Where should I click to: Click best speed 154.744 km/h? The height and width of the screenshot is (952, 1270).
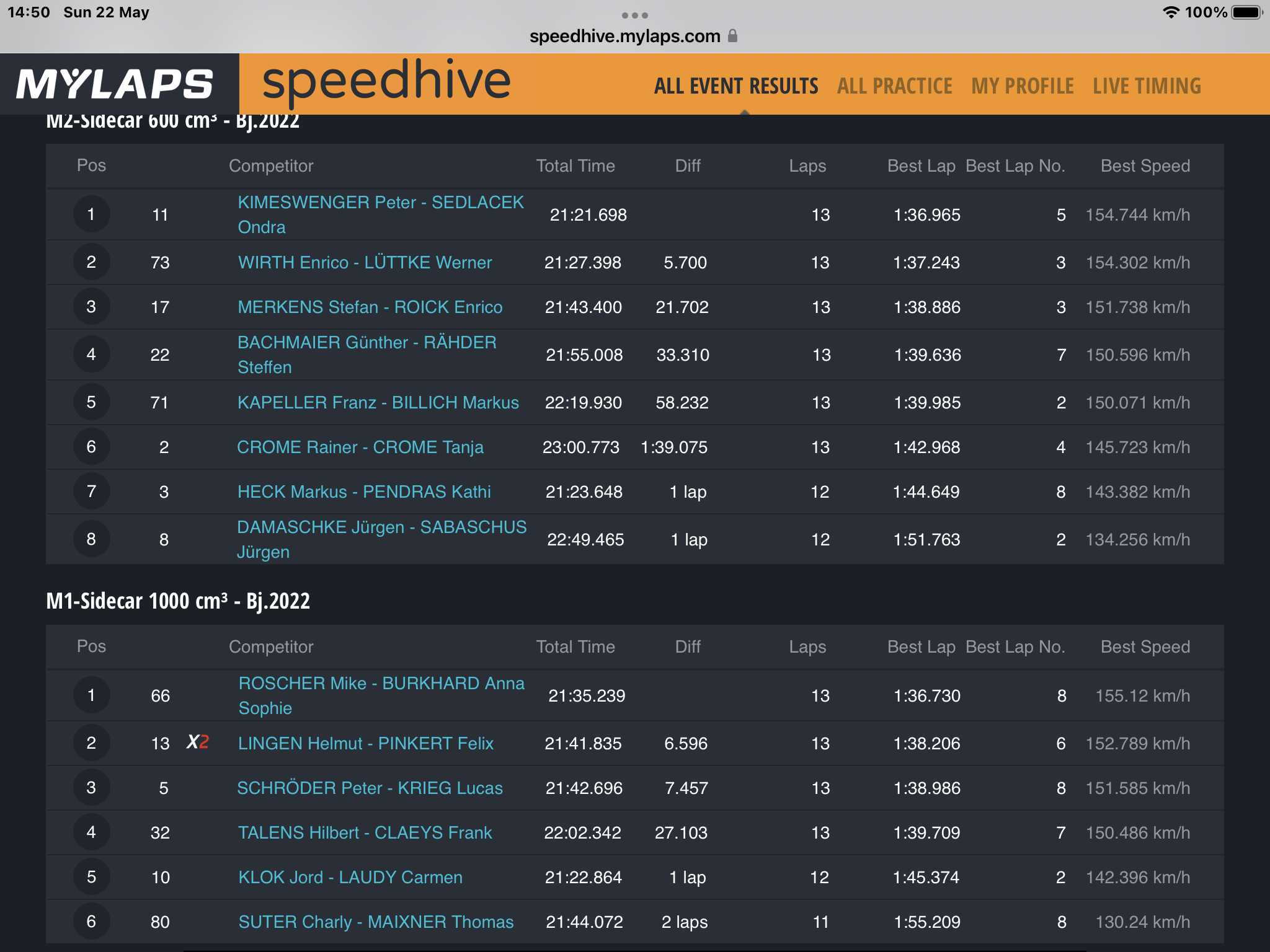(x=1137, y=214)
